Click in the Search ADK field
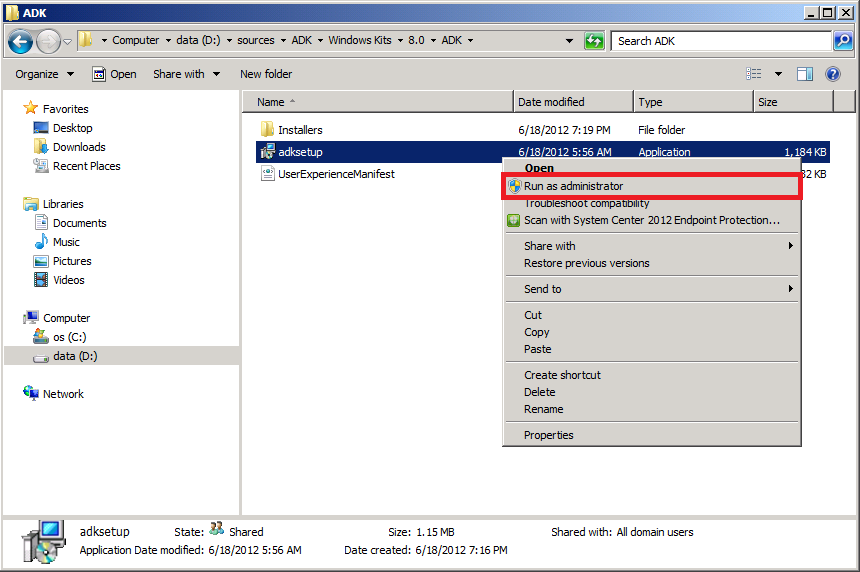 click(721, 41)
